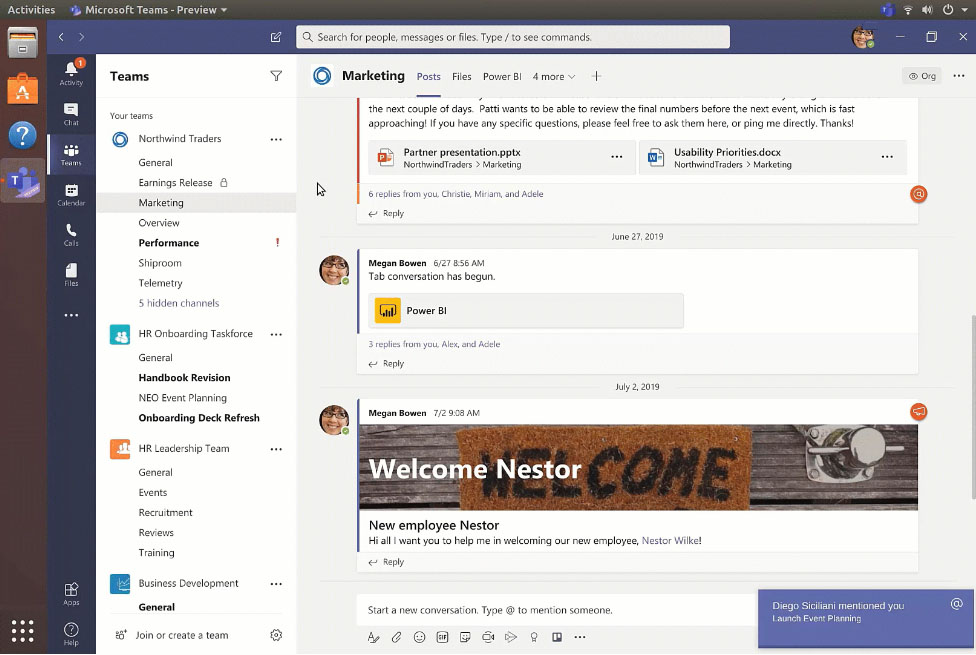Open the Ubuntu Software dock icon

coord(22,88)
